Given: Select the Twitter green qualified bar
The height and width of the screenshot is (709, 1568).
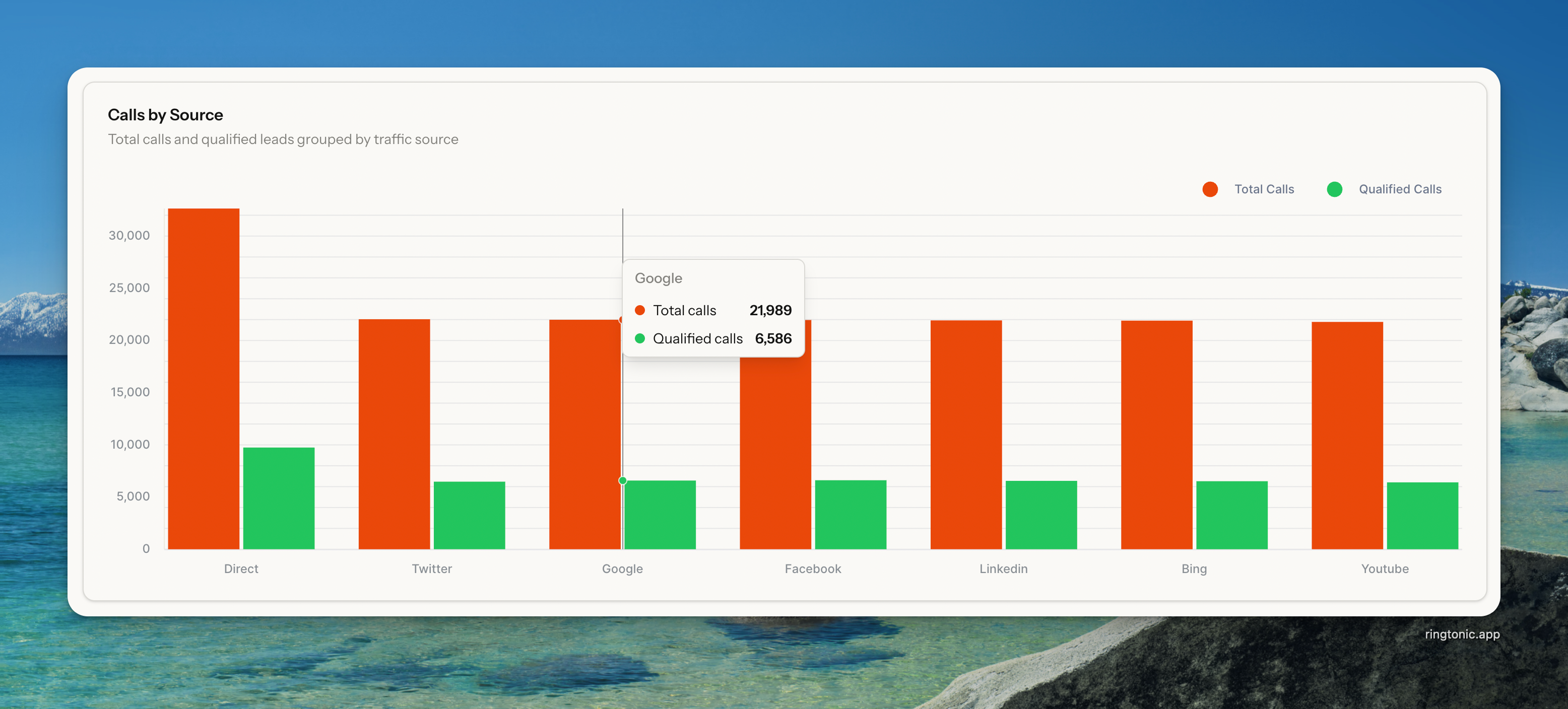Looking at the screenshot, I should (x=469, y=515).
